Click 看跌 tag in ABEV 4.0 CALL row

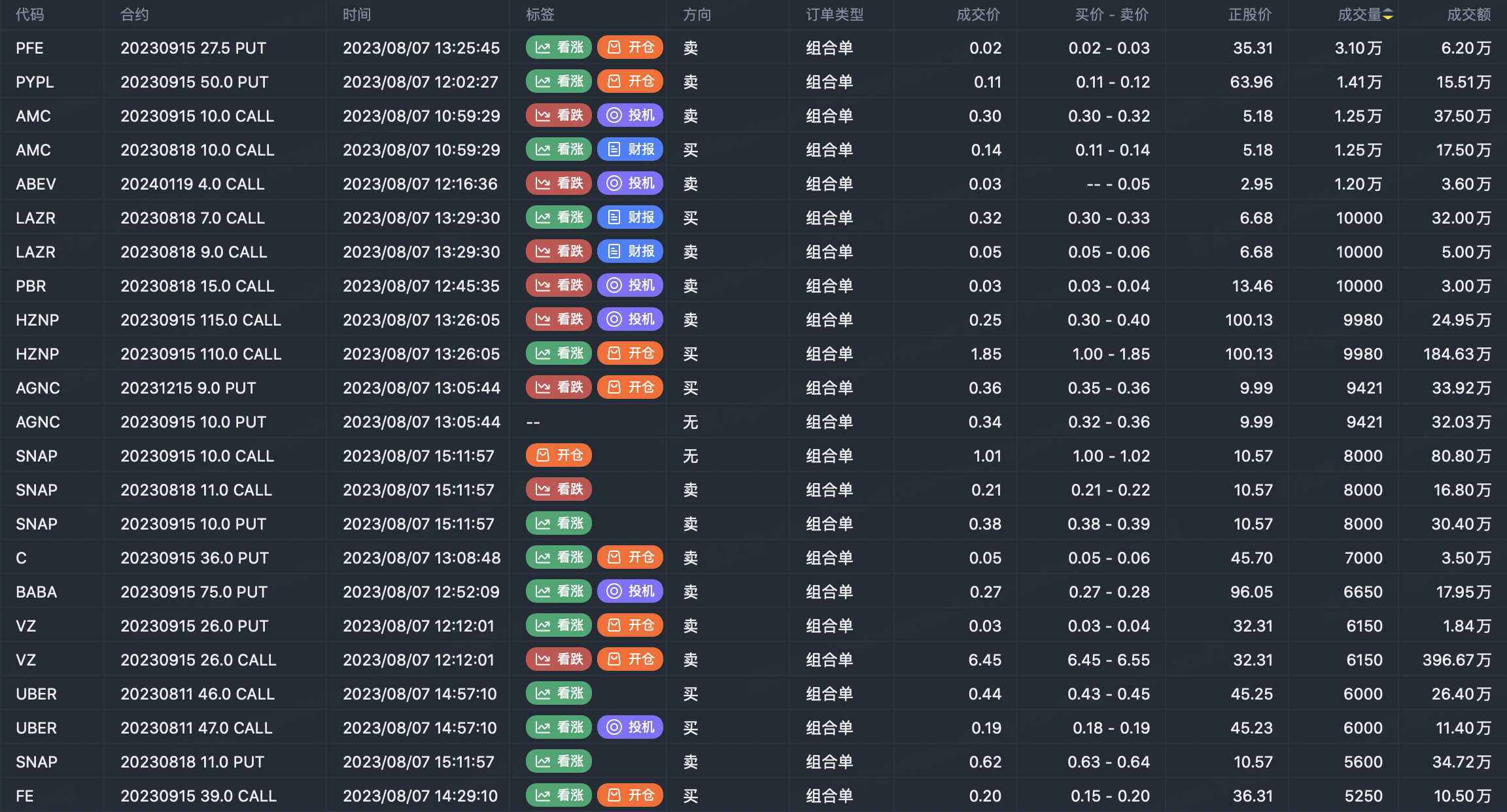pos(559,183)
